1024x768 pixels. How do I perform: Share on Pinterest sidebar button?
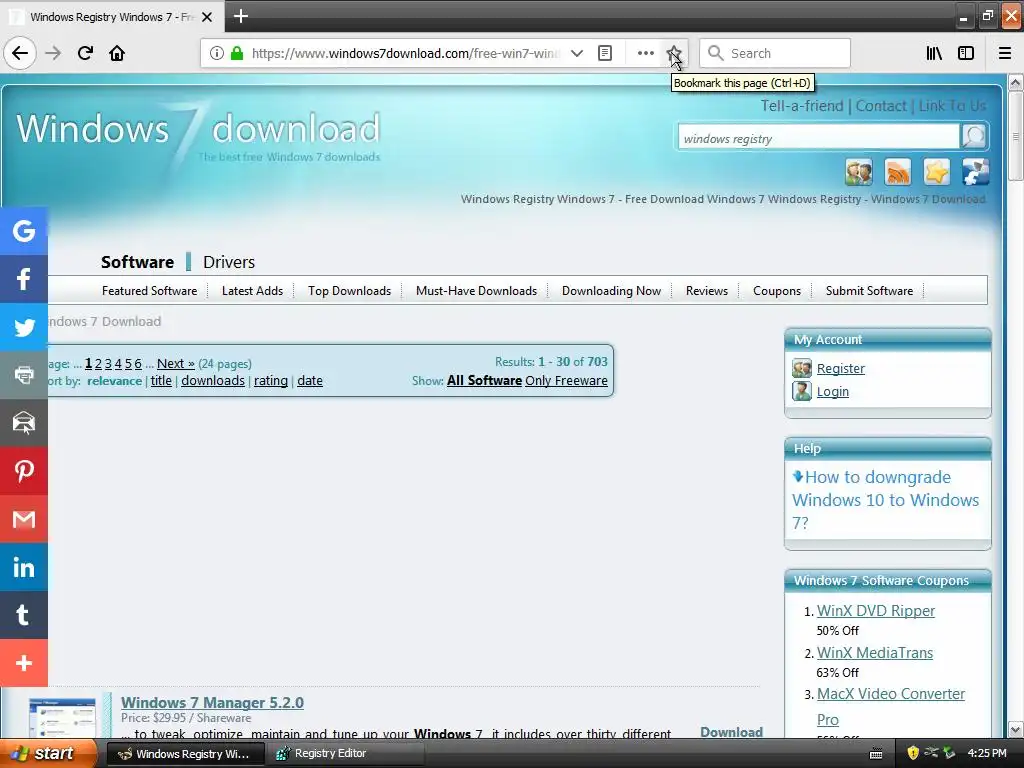[24, 471]
